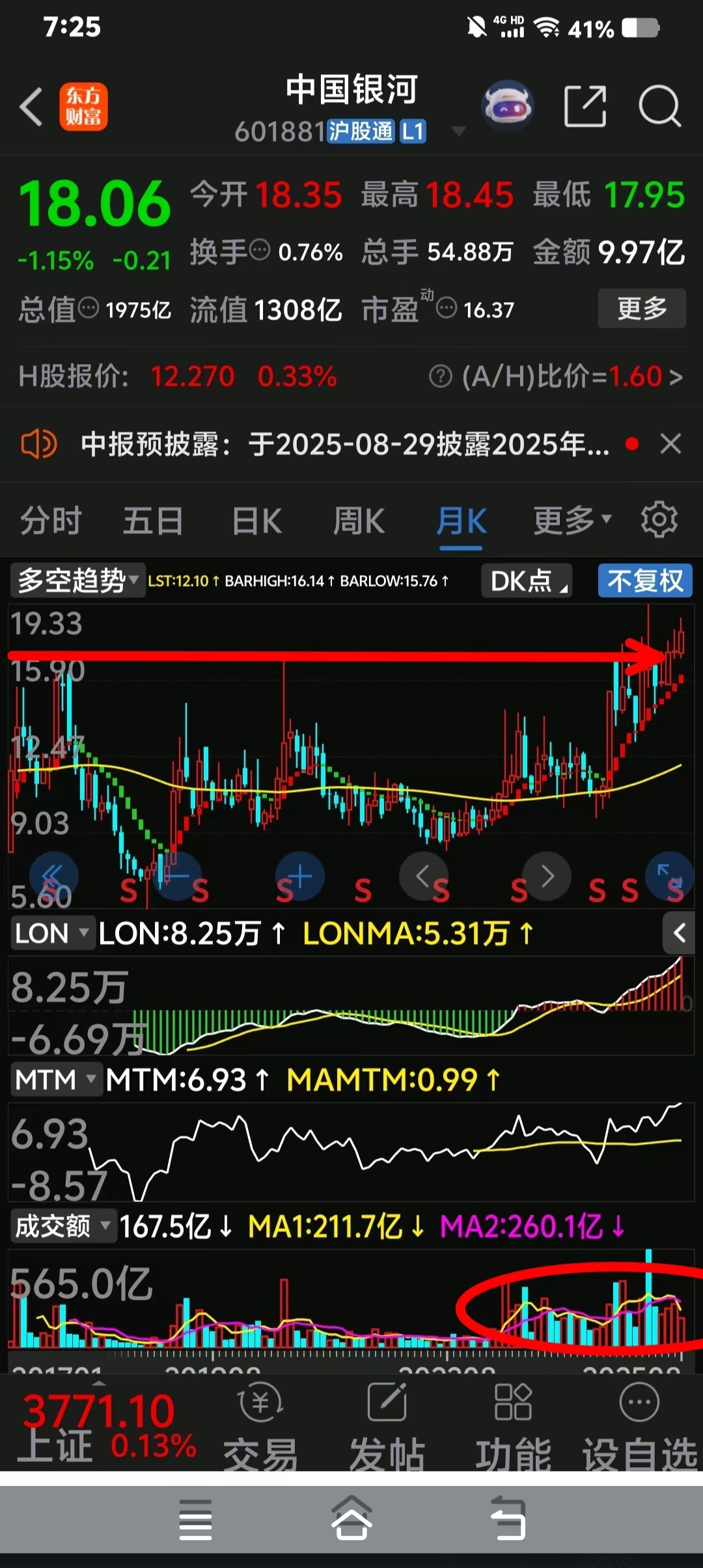Zoom out chart with minus button
This screenshot has width=703, height=1568.
tap(176, 876)
